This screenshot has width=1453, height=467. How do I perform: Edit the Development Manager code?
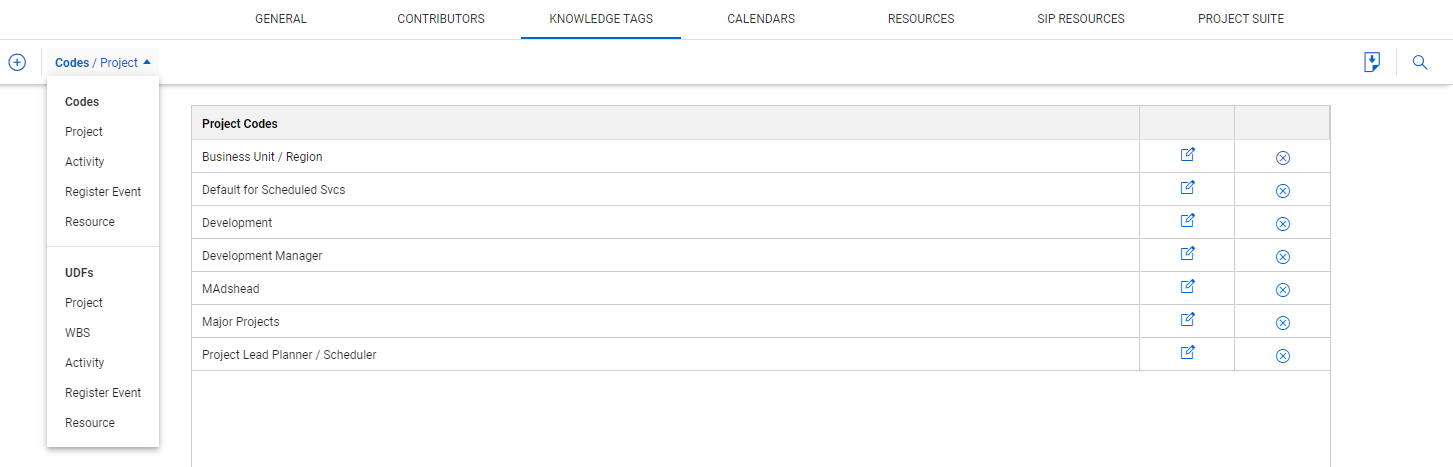(1187, 254)
